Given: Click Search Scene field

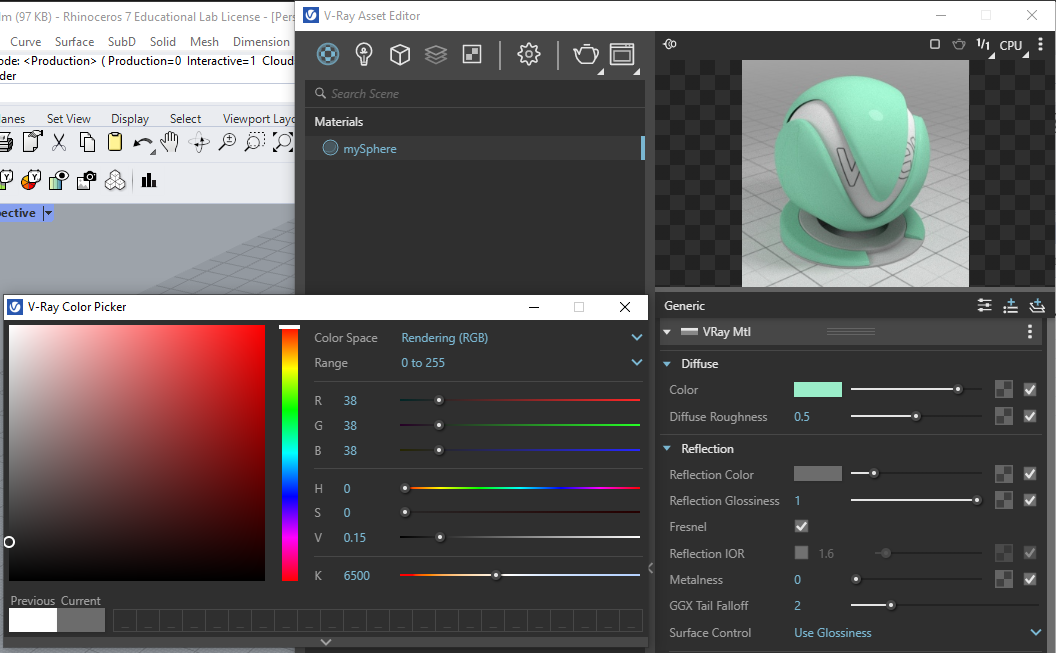Looking at the screenshot, I should (475, 94).
